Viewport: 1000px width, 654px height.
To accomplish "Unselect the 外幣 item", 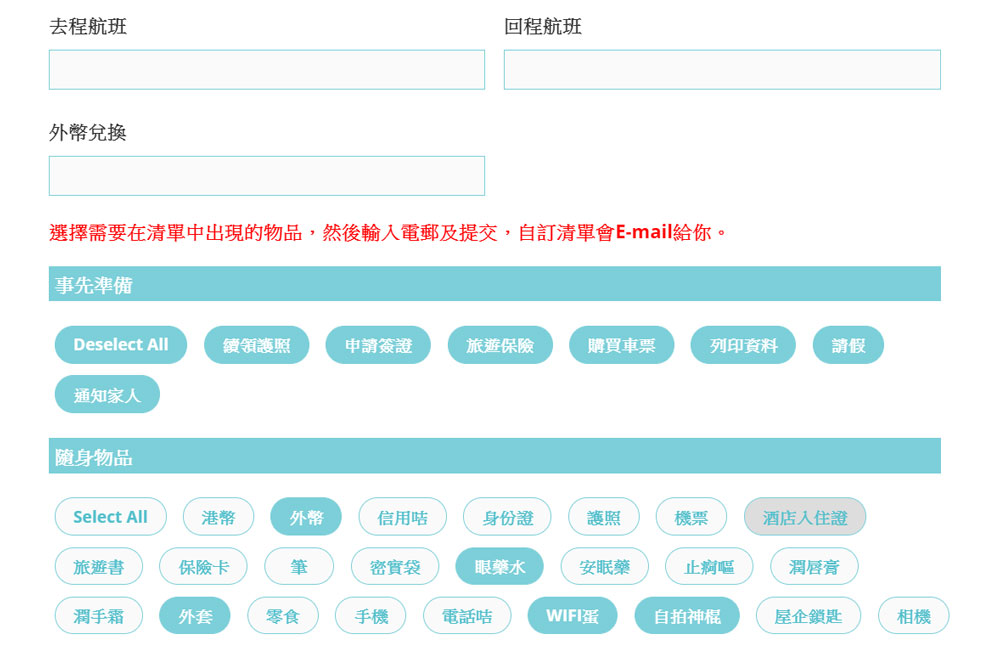I will 306,517.
